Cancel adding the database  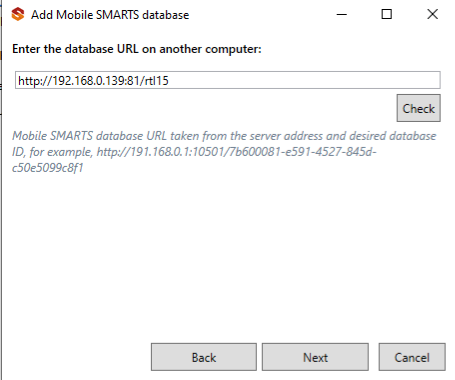tap(412, 357)
